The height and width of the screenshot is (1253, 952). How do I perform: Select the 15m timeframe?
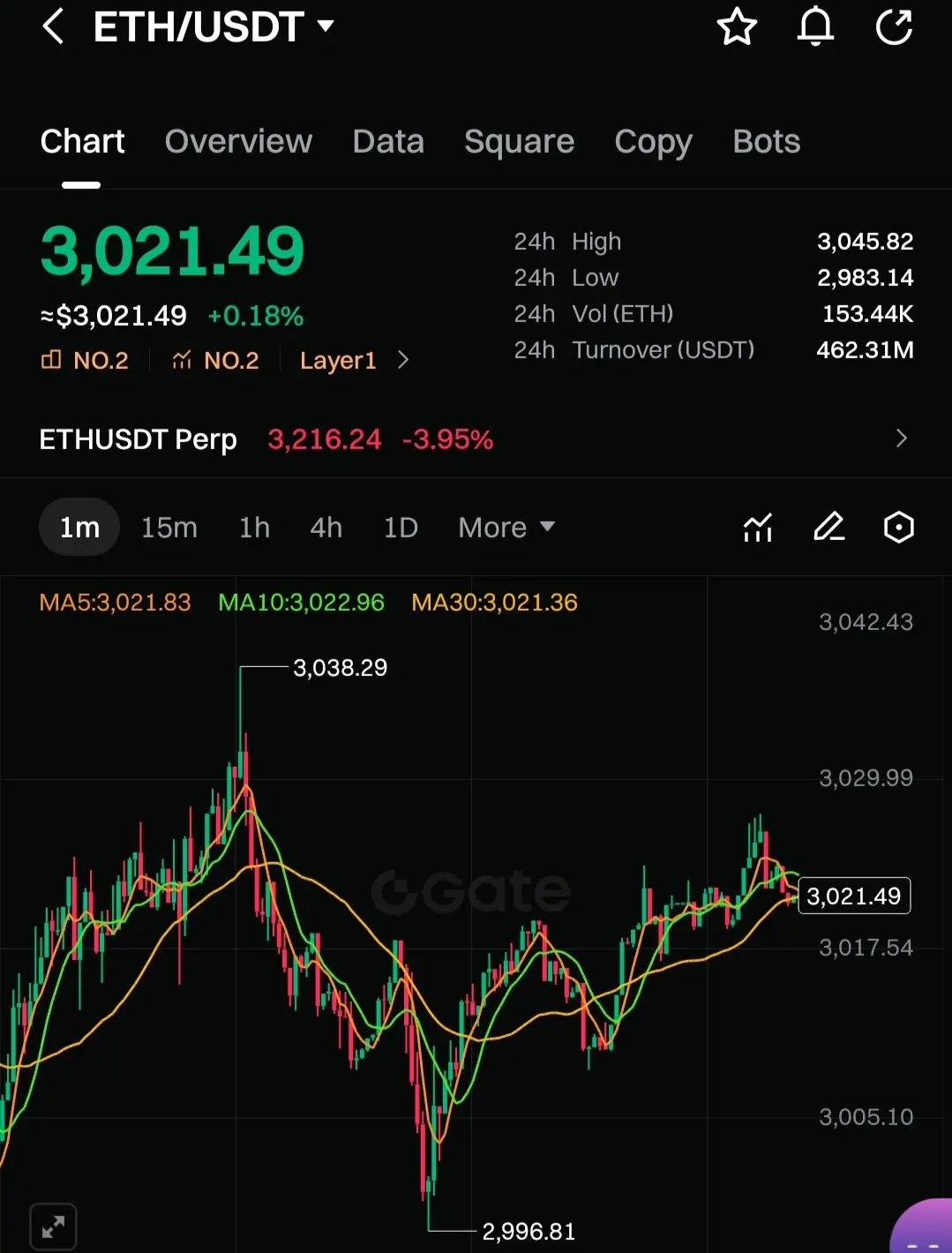coord(169,528)
